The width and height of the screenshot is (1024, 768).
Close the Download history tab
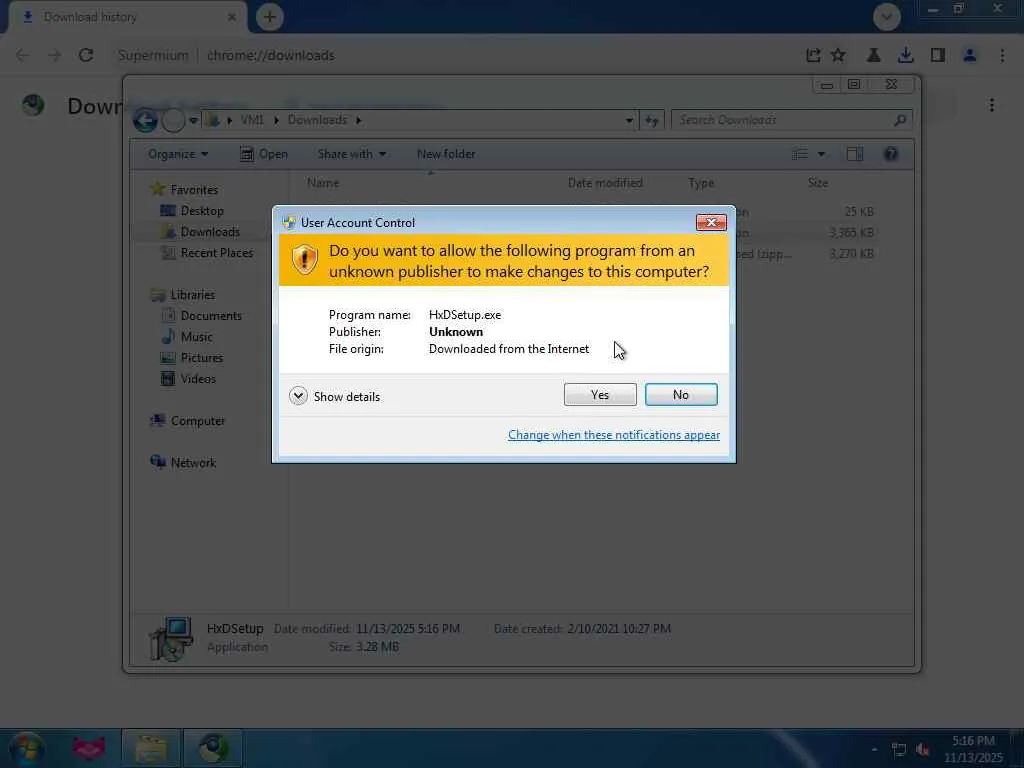point(232,17)
